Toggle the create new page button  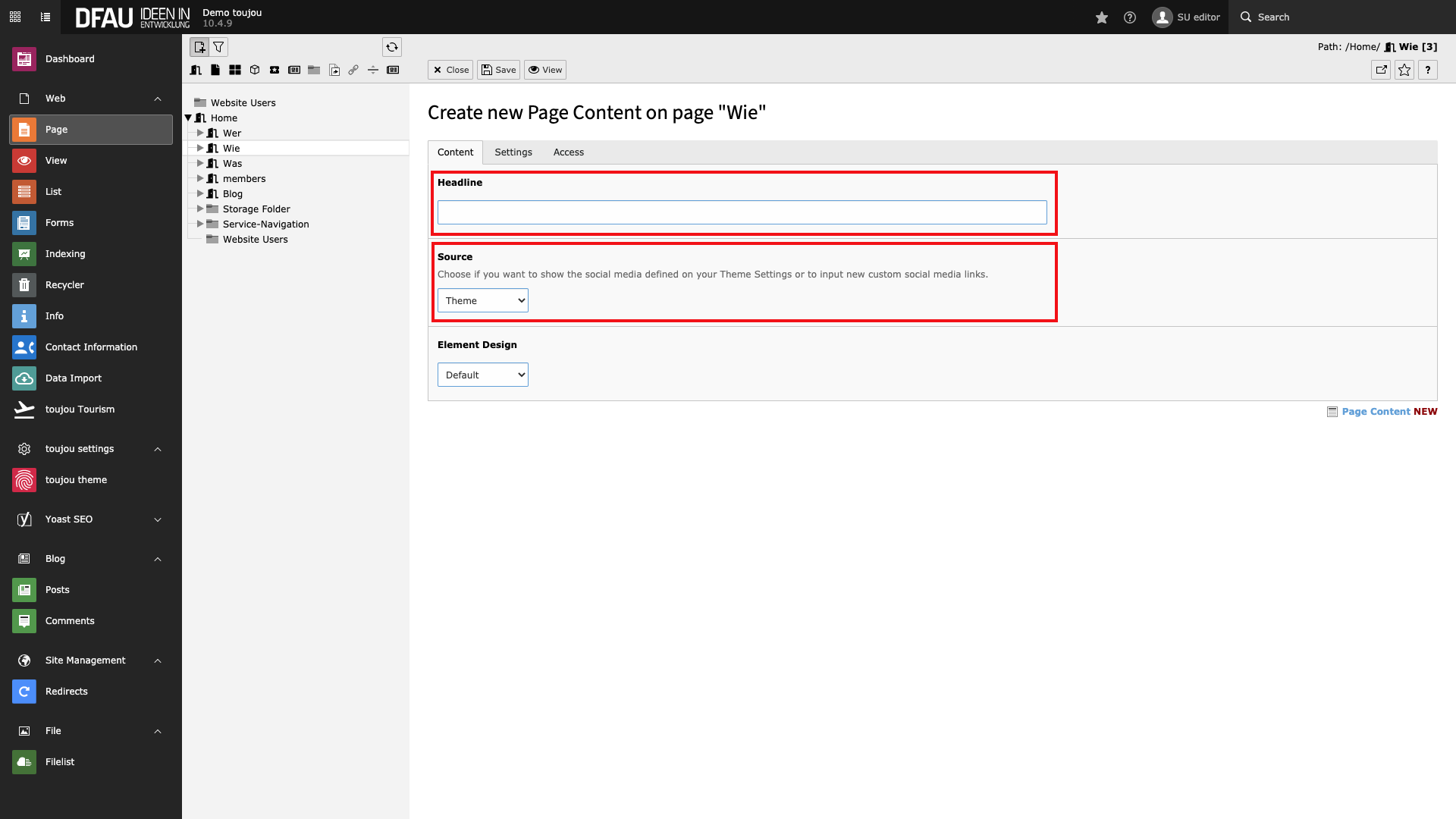pos(199,47)
